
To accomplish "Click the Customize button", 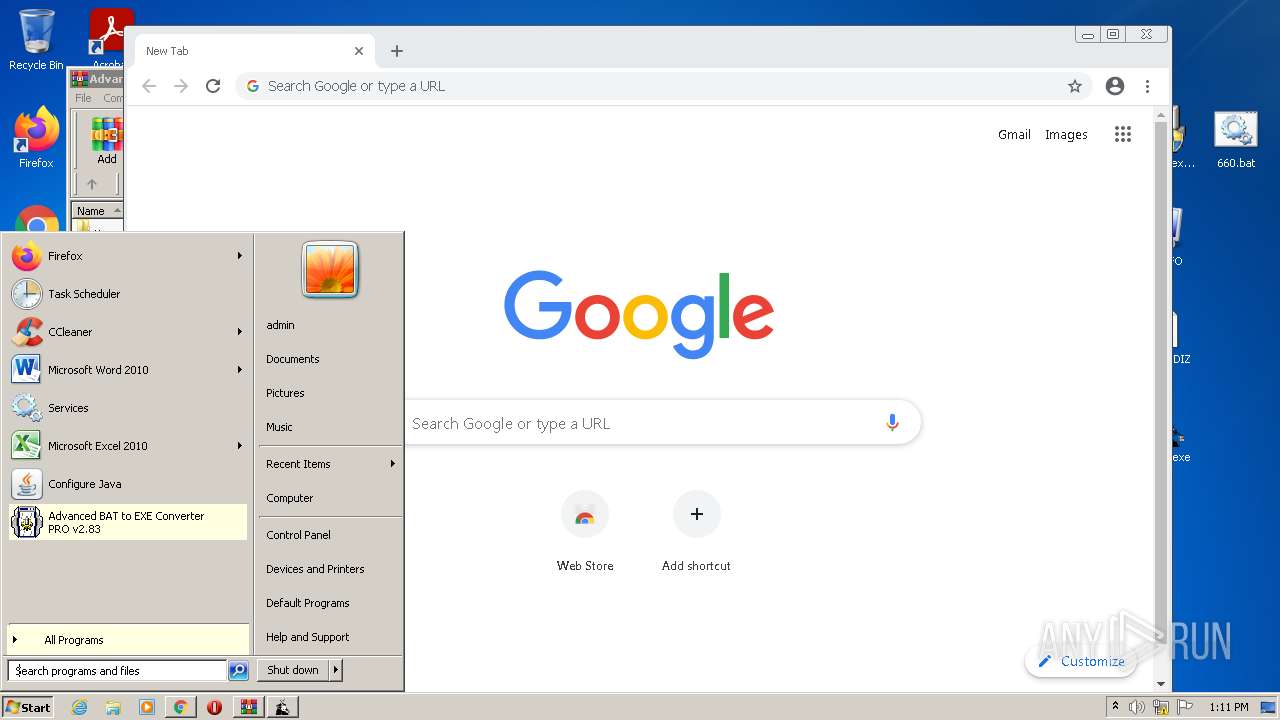I will click(1081, 661).
